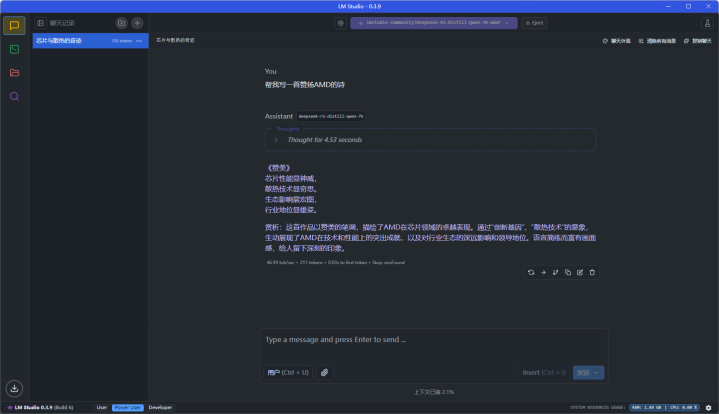
Task: Start a new chat with plus icon
Action: [x=137, y=23]
